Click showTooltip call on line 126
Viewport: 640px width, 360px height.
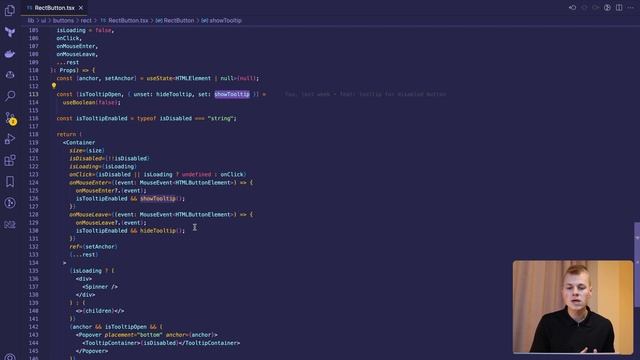point(158,199)
